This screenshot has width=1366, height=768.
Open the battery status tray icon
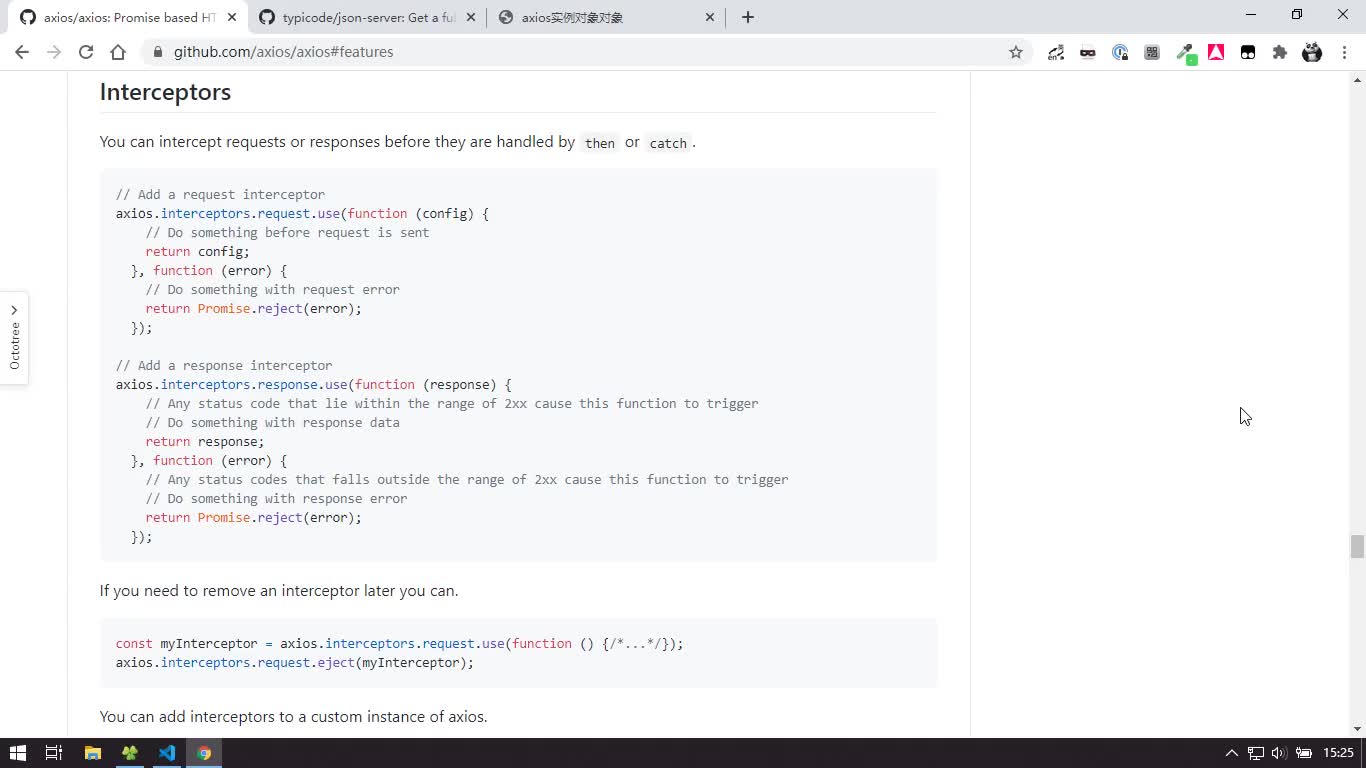tap(1304, 753)
